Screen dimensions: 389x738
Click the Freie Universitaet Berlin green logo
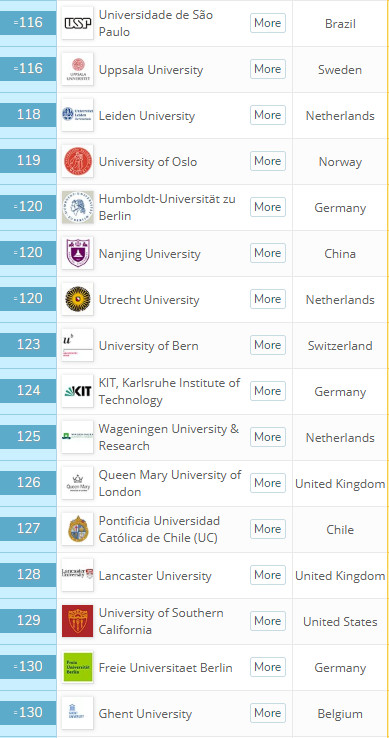click(78, 667)
